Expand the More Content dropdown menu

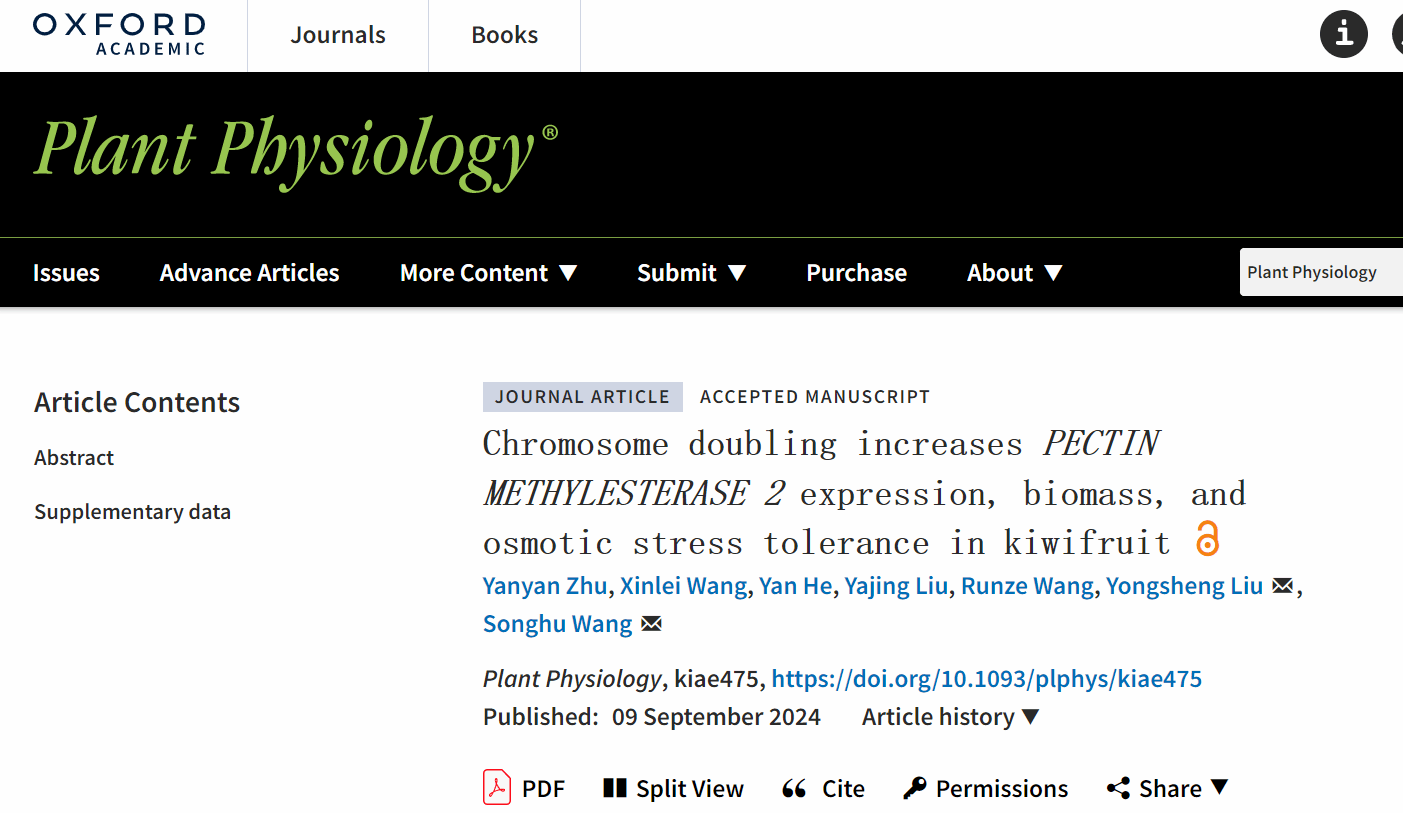[488, 273]
